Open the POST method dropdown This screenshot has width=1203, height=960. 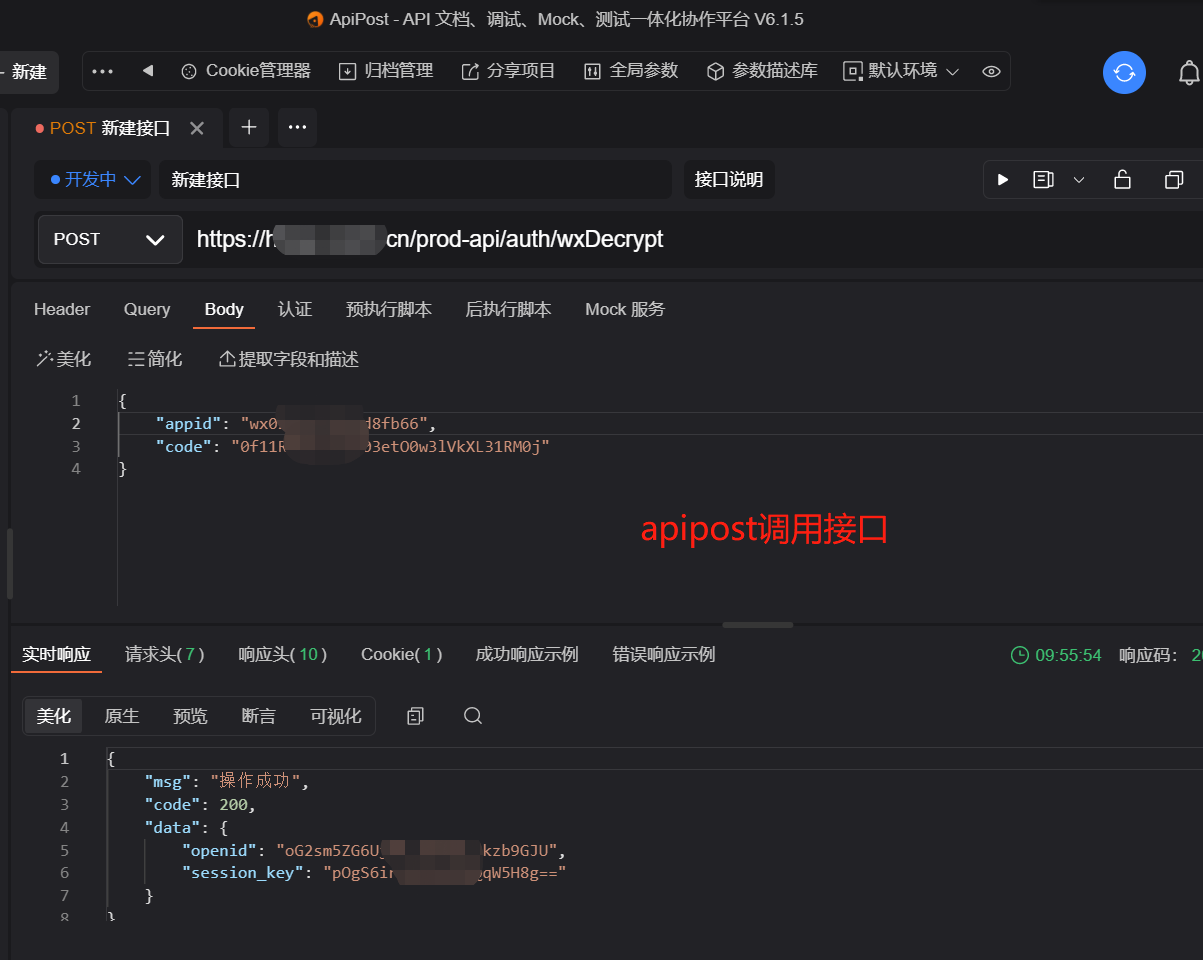tap(110, 239)
